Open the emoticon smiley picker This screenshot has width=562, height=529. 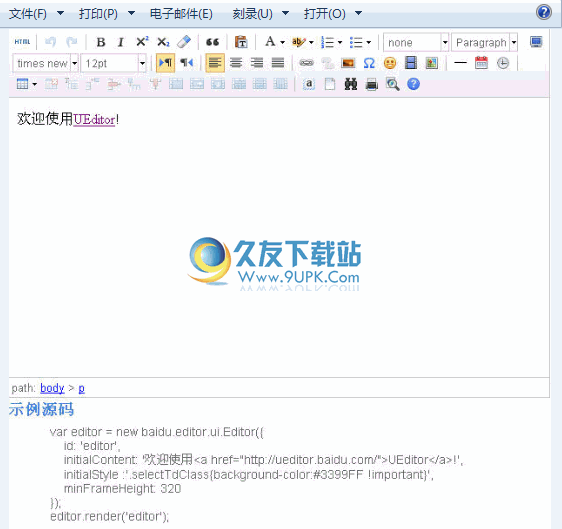[x=390, y=63]
